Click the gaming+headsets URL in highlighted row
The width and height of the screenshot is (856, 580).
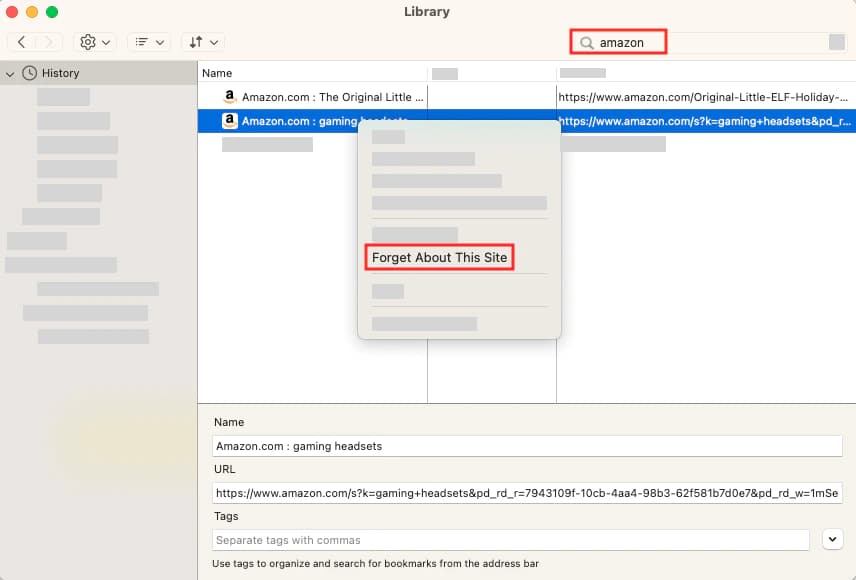tap(703, 121)
